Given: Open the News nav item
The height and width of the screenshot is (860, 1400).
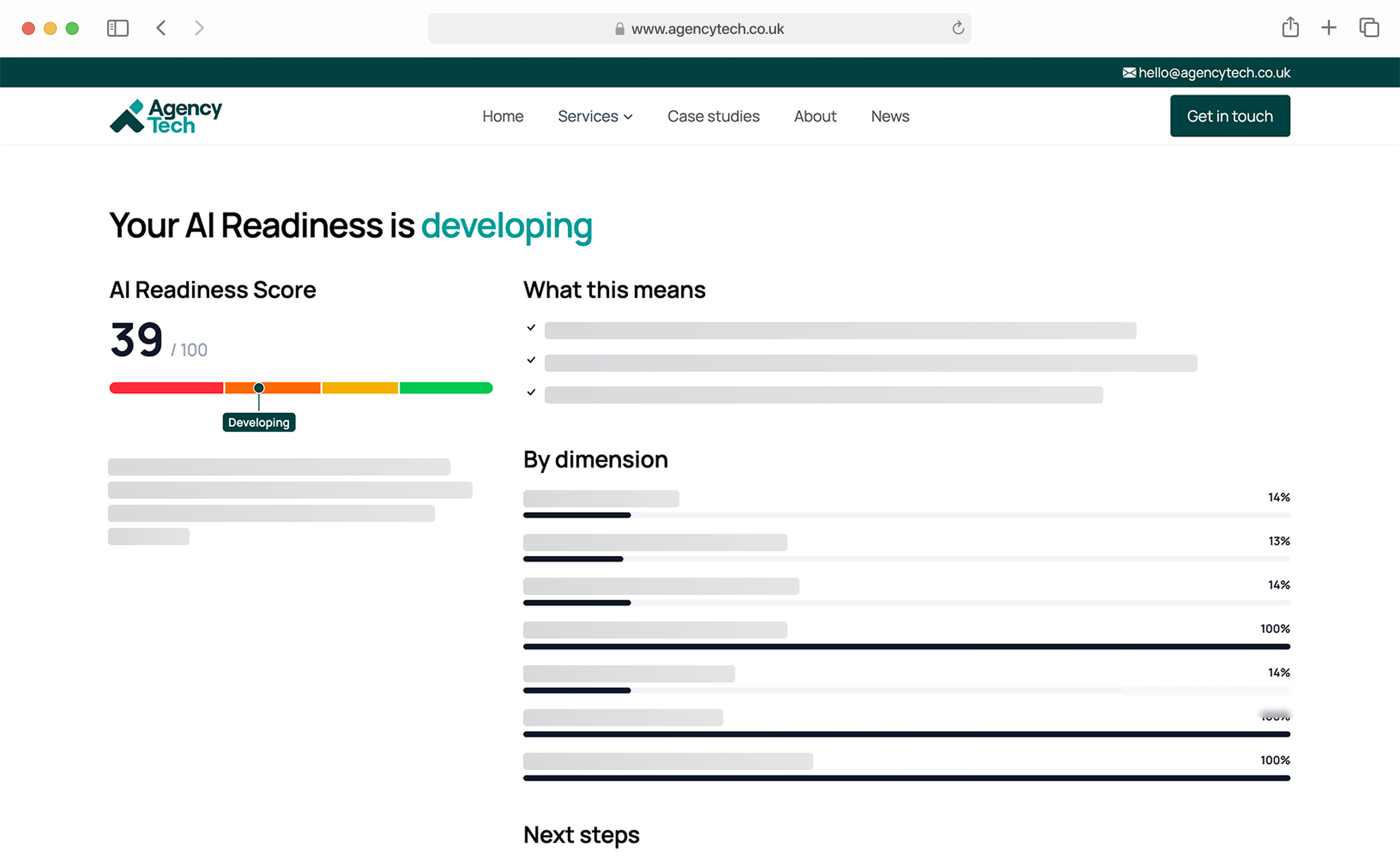Looking at the screenshot, I should click(890, 116).
